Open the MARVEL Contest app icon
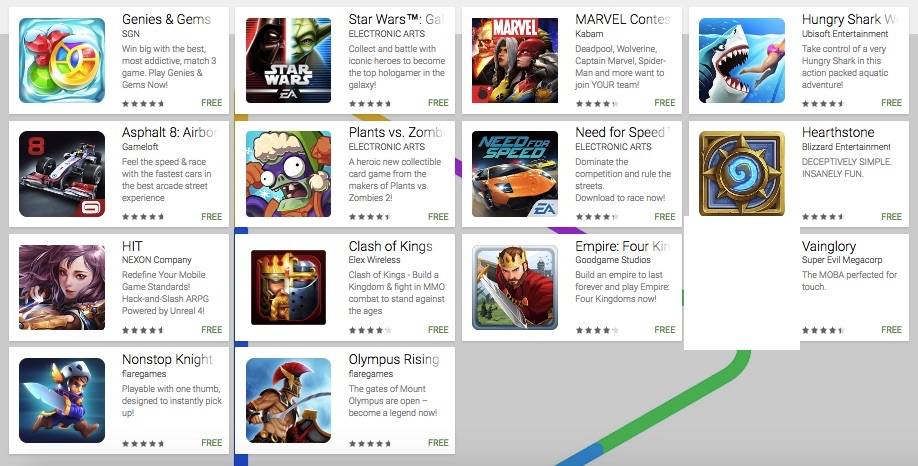The image size is (918, 466). [x=515, y=60]
